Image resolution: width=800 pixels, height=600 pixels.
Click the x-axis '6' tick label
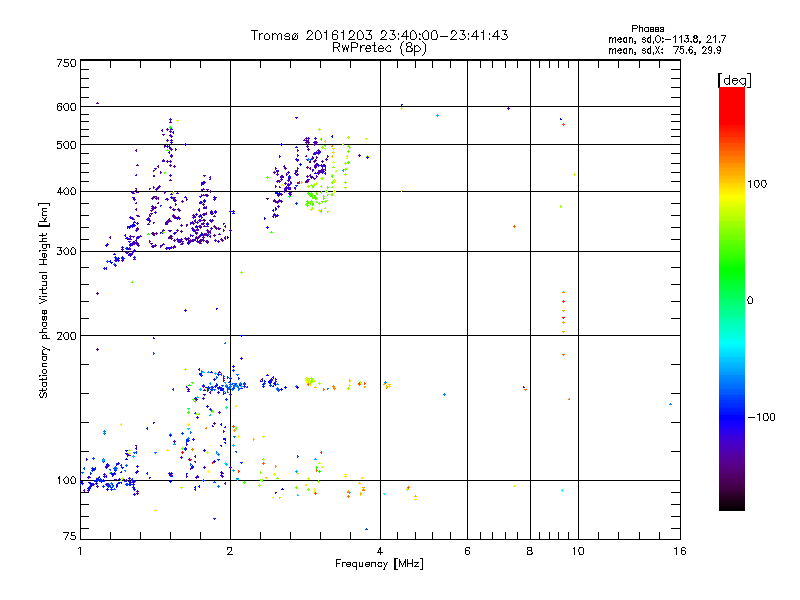point(467,551)
